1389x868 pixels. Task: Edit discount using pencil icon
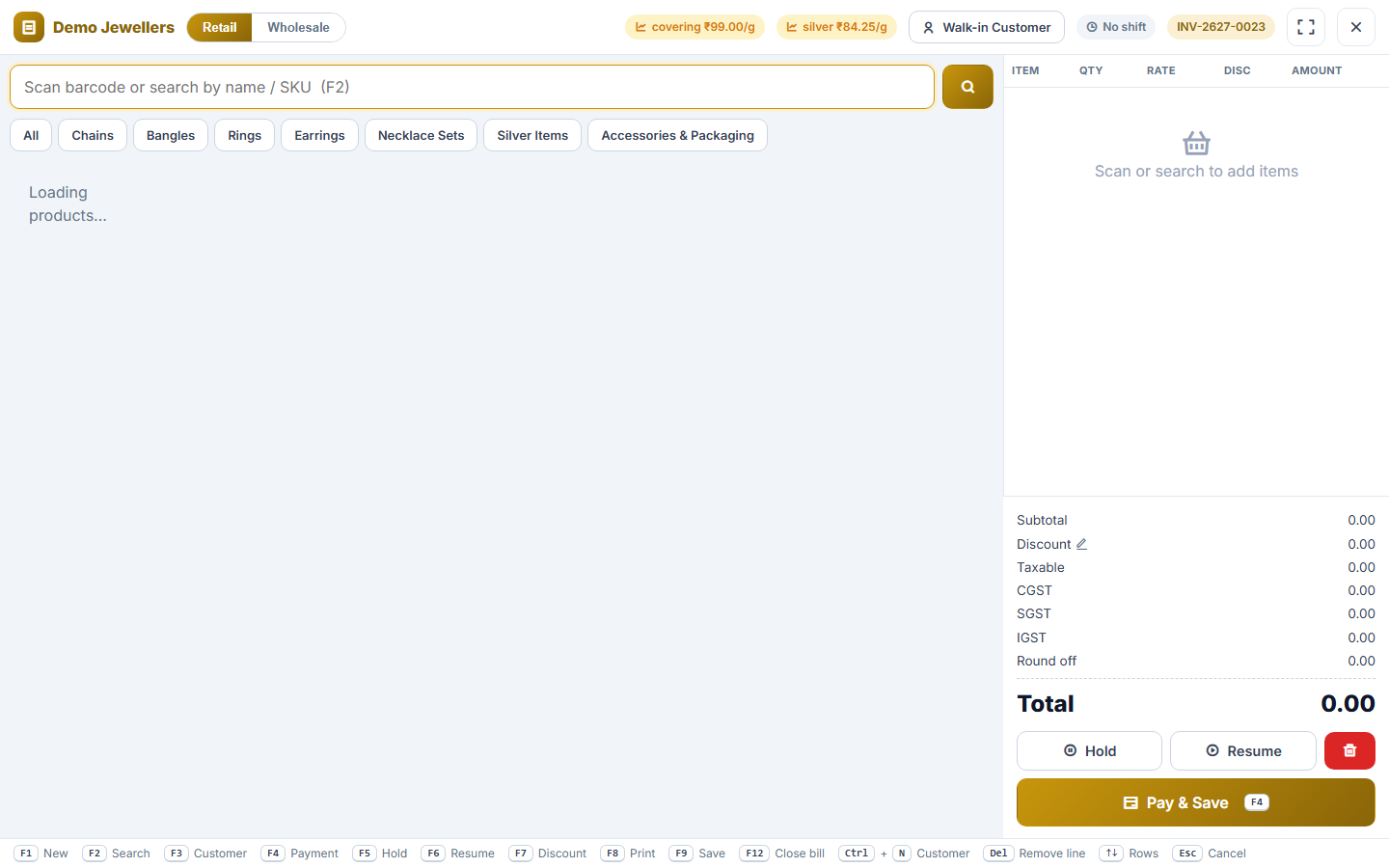1081,544
